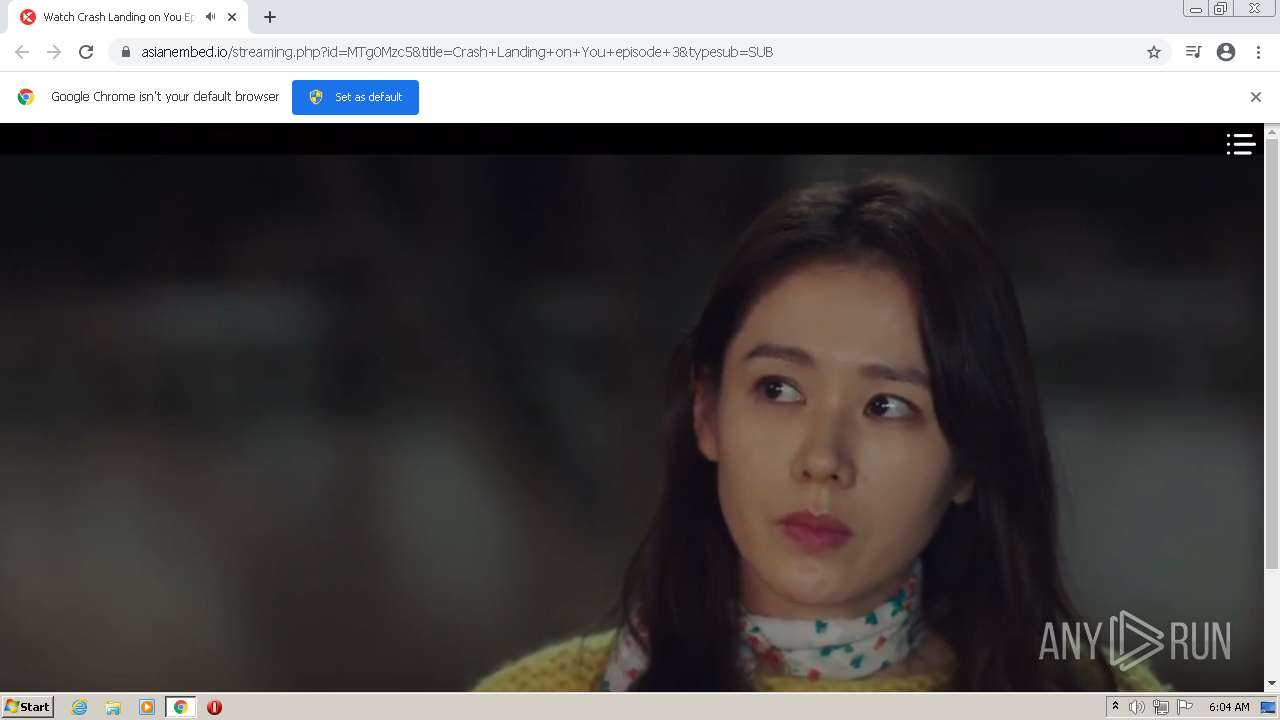View site security lock information
1280x720 pixels.
126,52
